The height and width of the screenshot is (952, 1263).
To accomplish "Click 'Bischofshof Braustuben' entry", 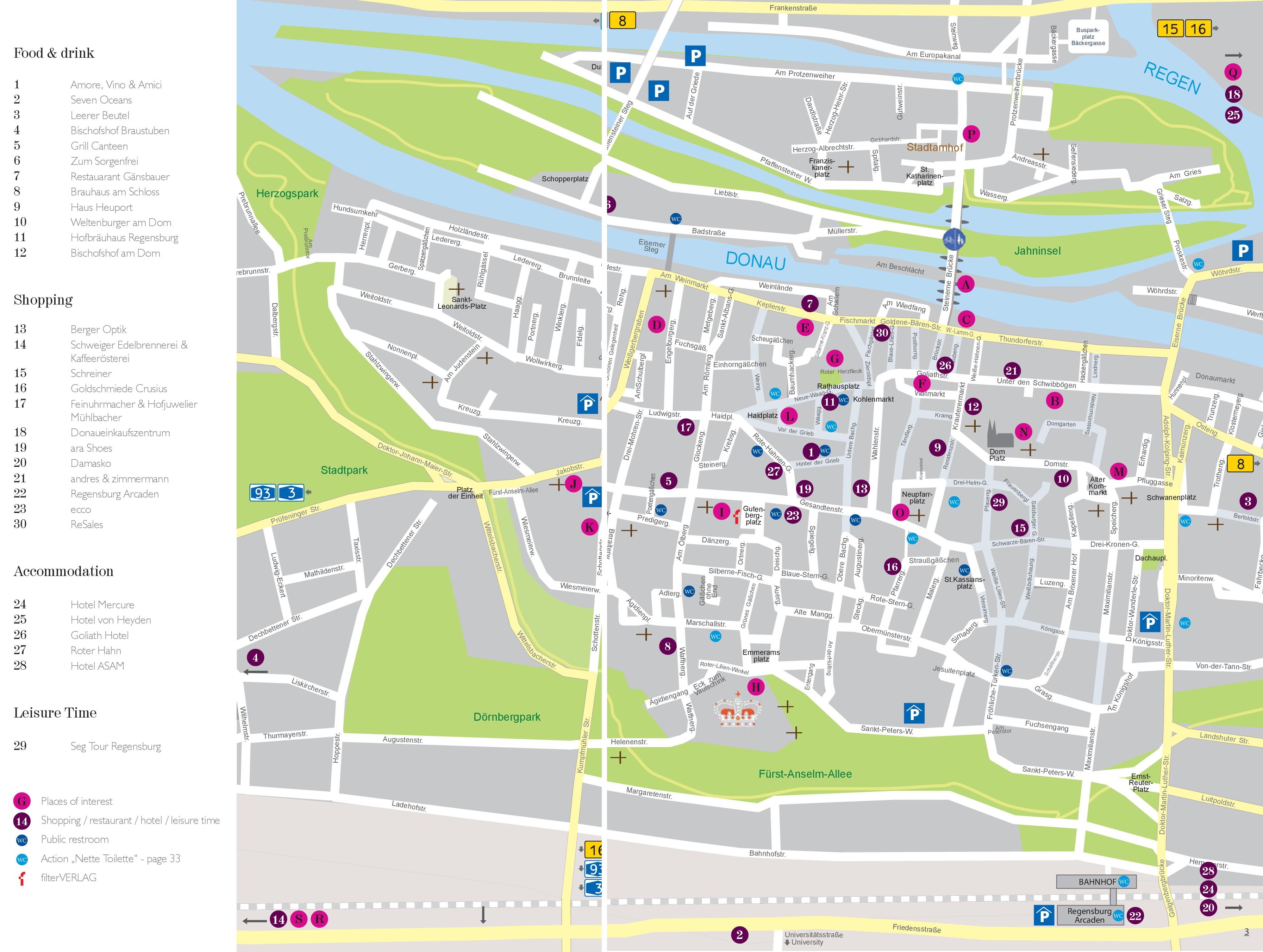I will point(120,131).
